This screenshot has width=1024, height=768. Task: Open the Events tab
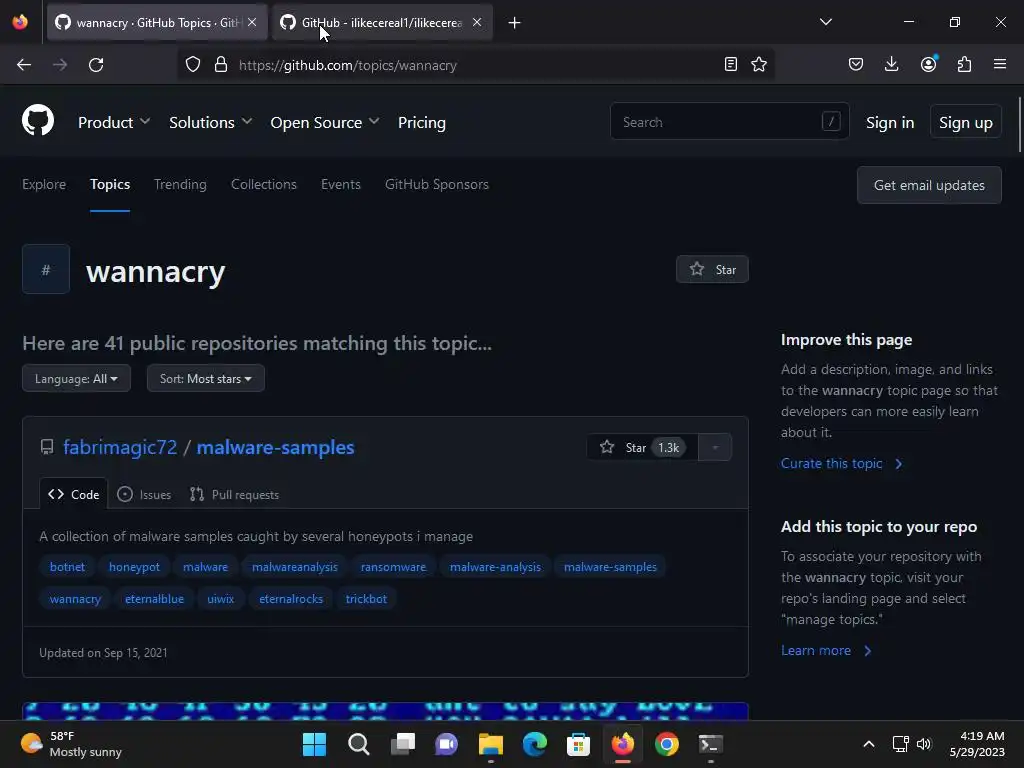pyautogui.click(x=340, y=184)
